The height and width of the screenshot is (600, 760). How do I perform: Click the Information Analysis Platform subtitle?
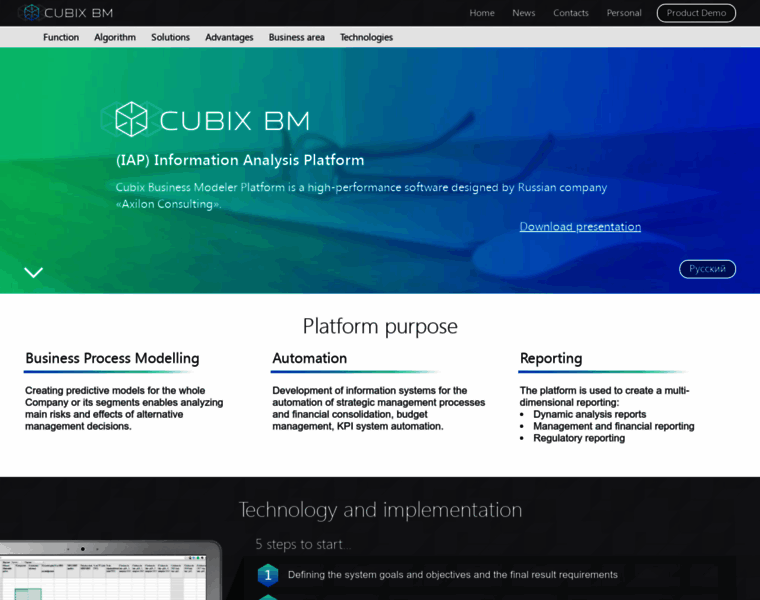240,160
